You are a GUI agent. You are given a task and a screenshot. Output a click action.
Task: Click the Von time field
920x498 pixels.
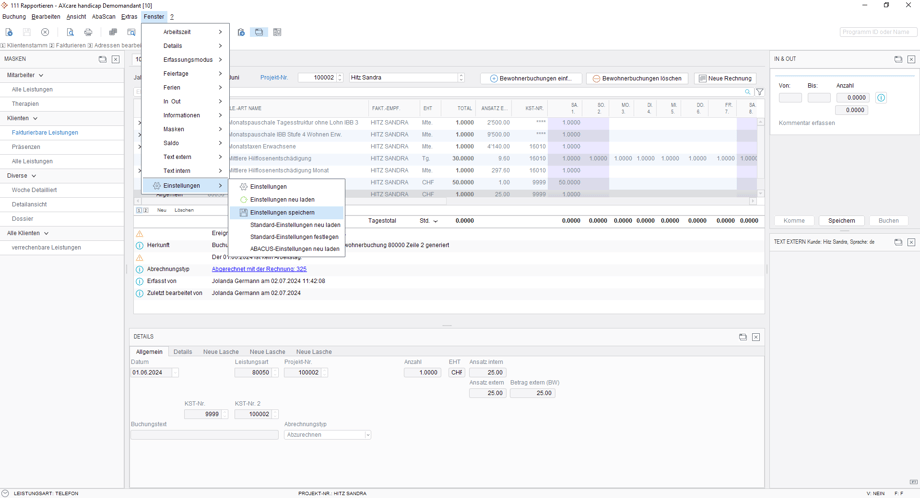click(790, 98)
